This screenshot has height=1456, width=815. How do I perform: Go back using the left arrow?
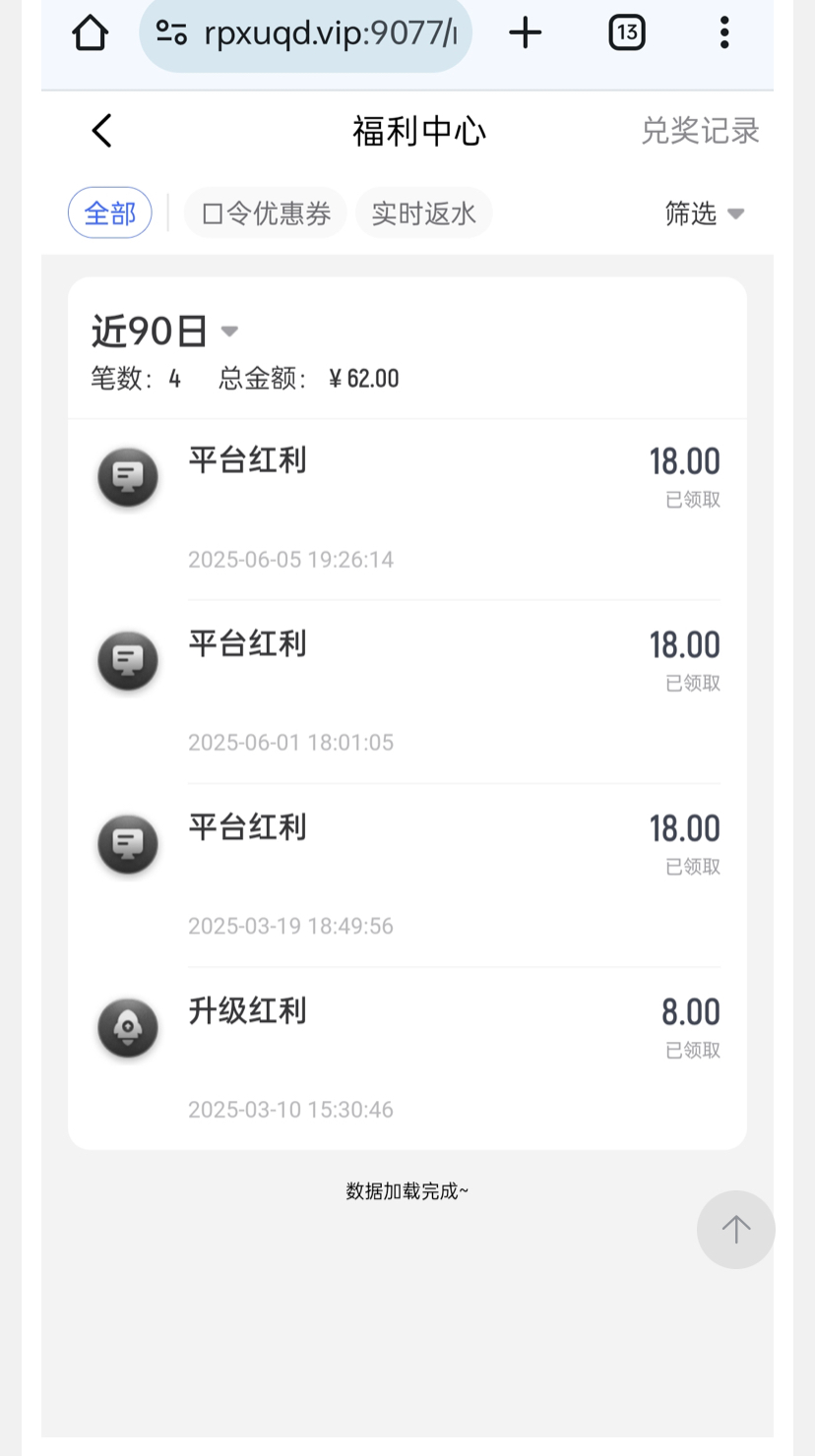pyautogui.click(x=102, y=131)
